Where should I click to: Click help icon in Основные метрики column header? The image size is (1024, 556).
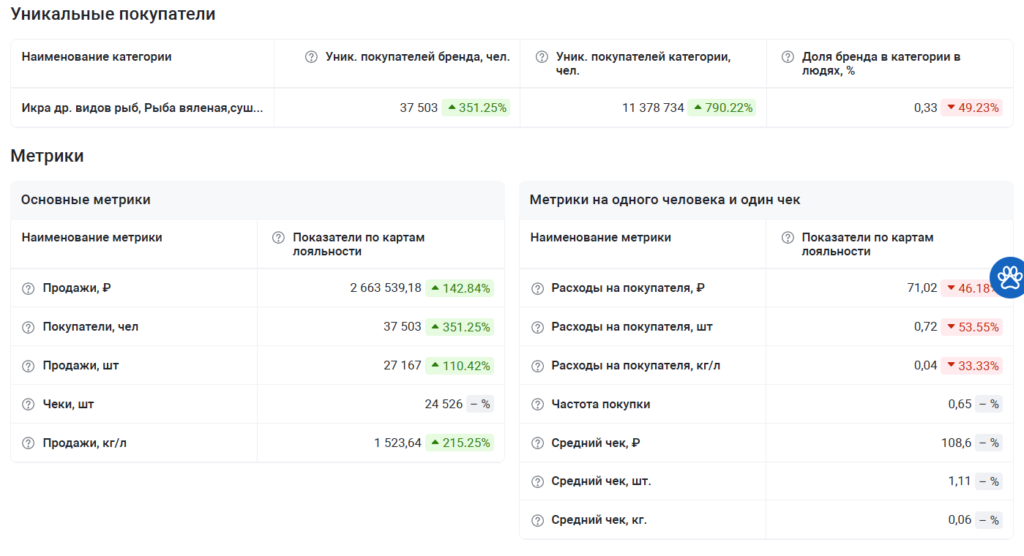[278, 238]
